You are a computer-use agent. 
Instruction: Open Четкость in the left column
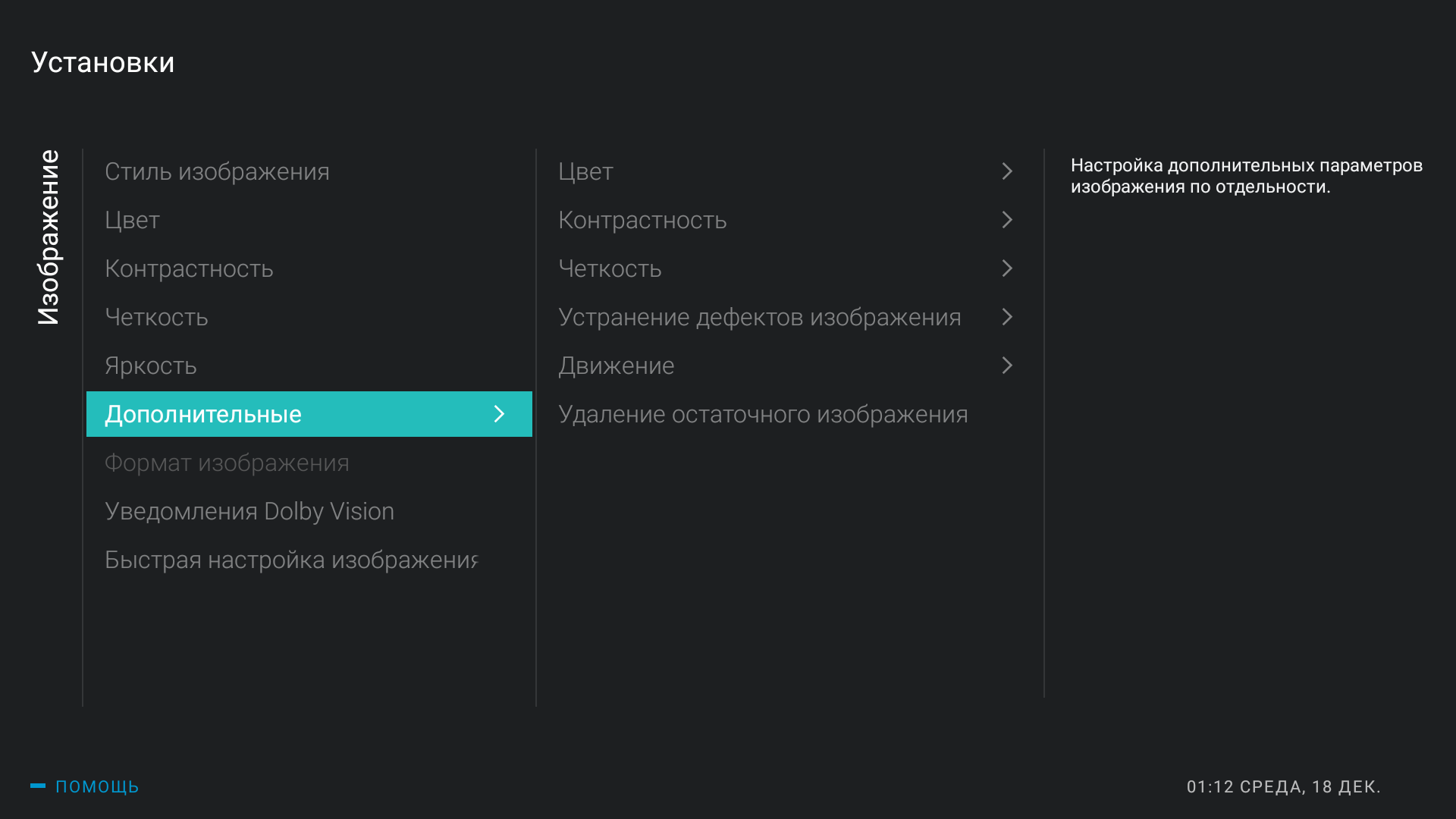[156, 318]
